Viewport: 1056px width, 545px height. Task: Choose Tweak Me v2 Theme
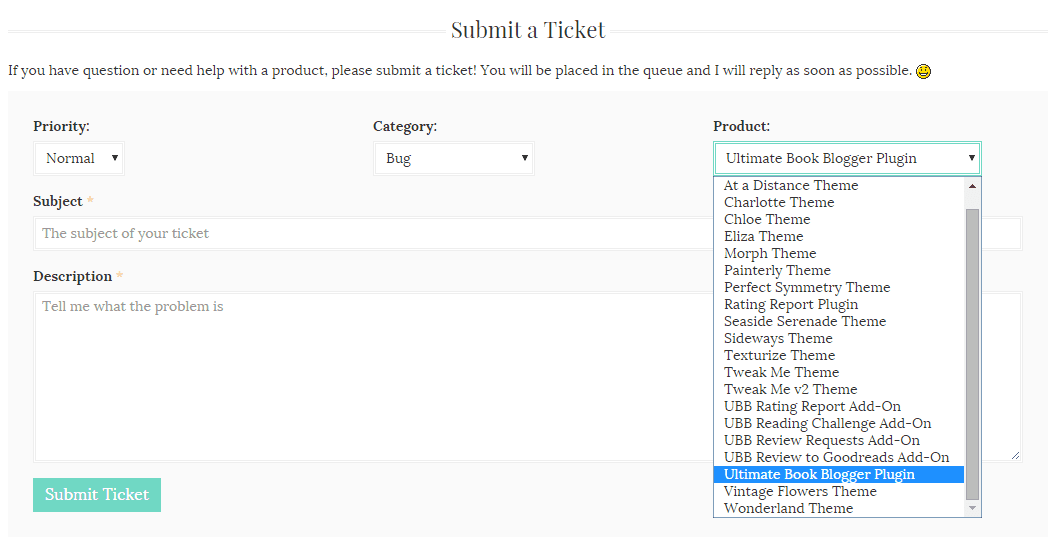pos(790,389)
